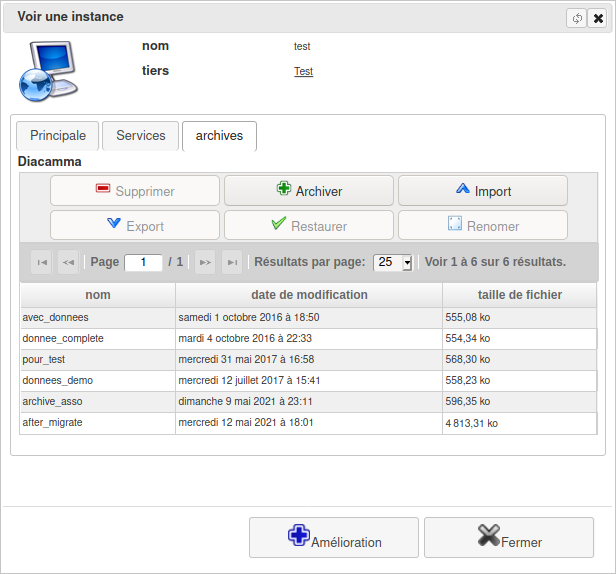Go to the first page of results
616x574 pixels.
tap(42, 262)
